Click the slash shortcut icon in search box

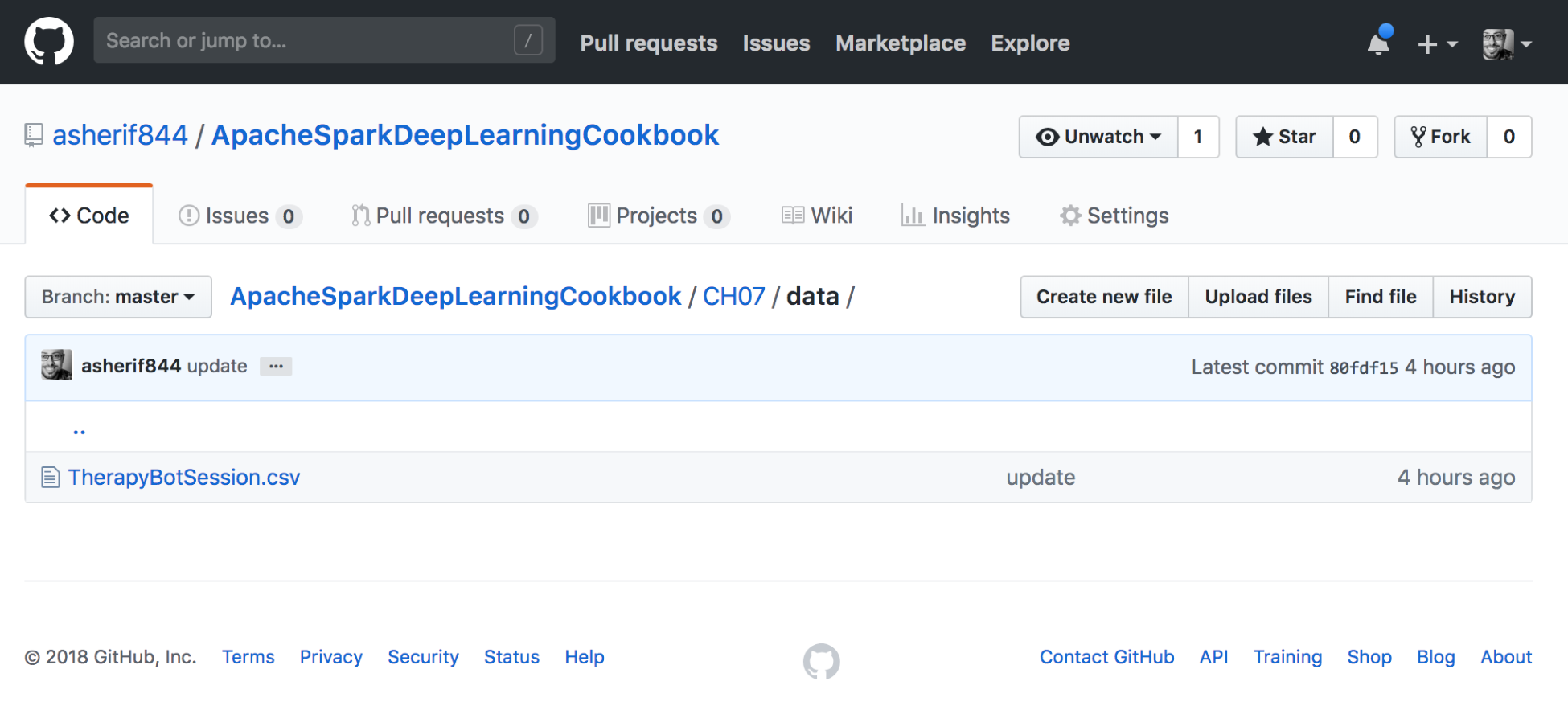[528, 40]
